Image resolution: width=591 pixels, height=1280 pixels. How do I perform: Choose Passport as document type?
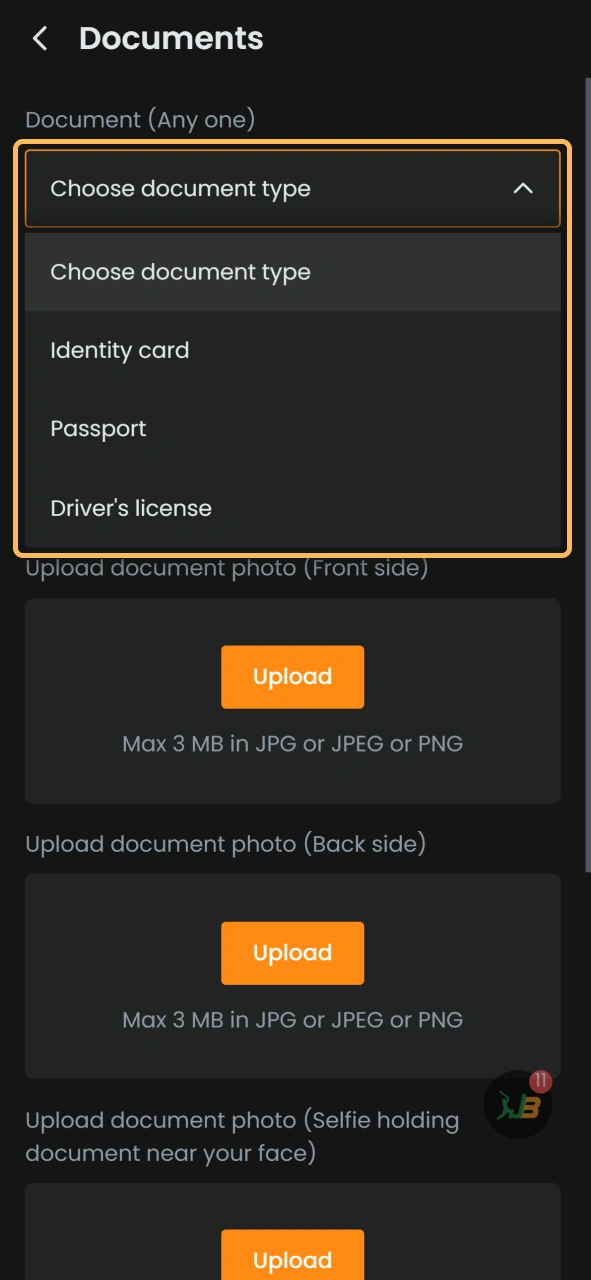(x=98, y=428)
